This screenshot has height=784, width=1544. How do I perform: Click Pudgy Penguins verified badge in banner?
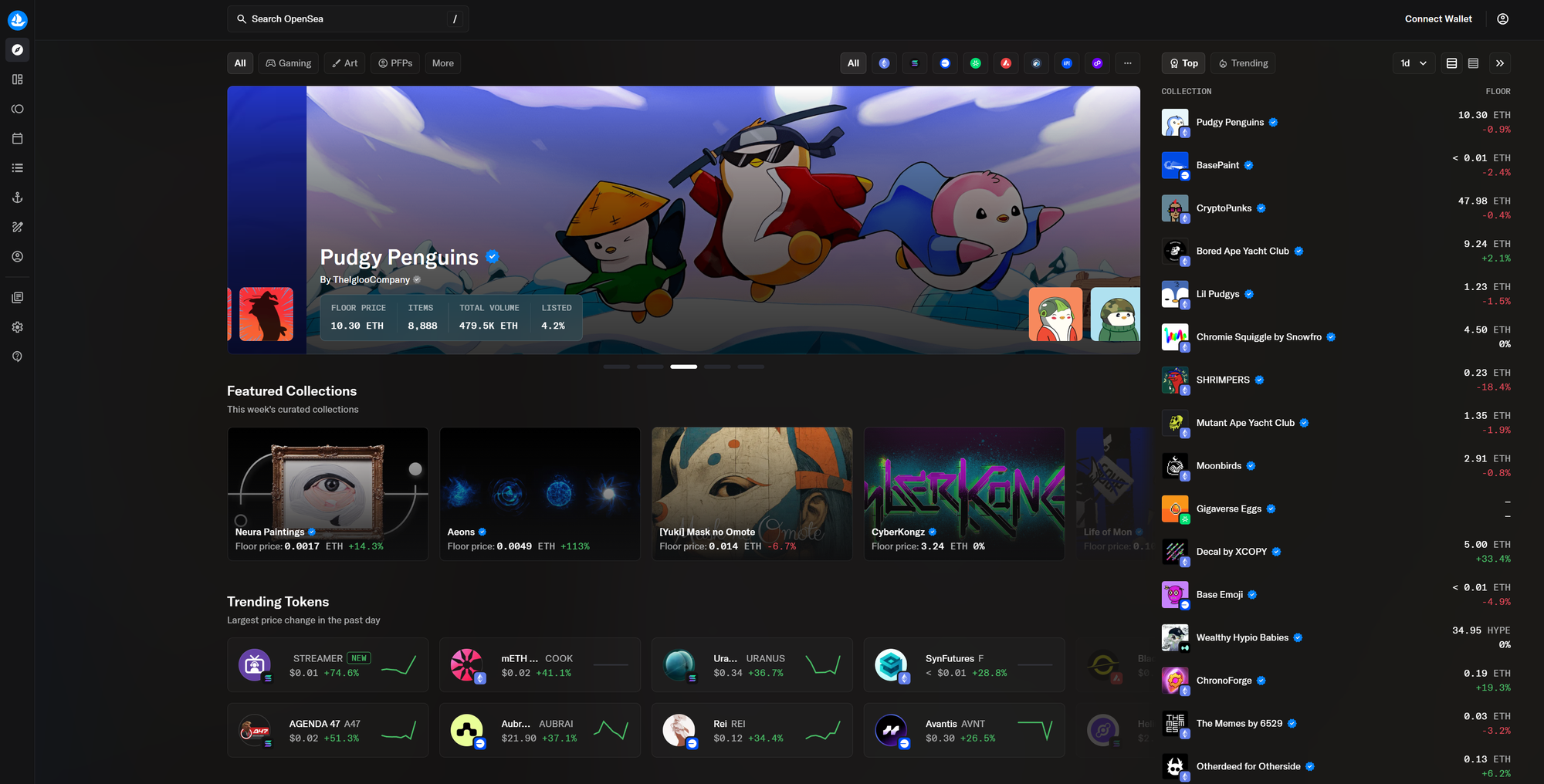coord(493,256)
